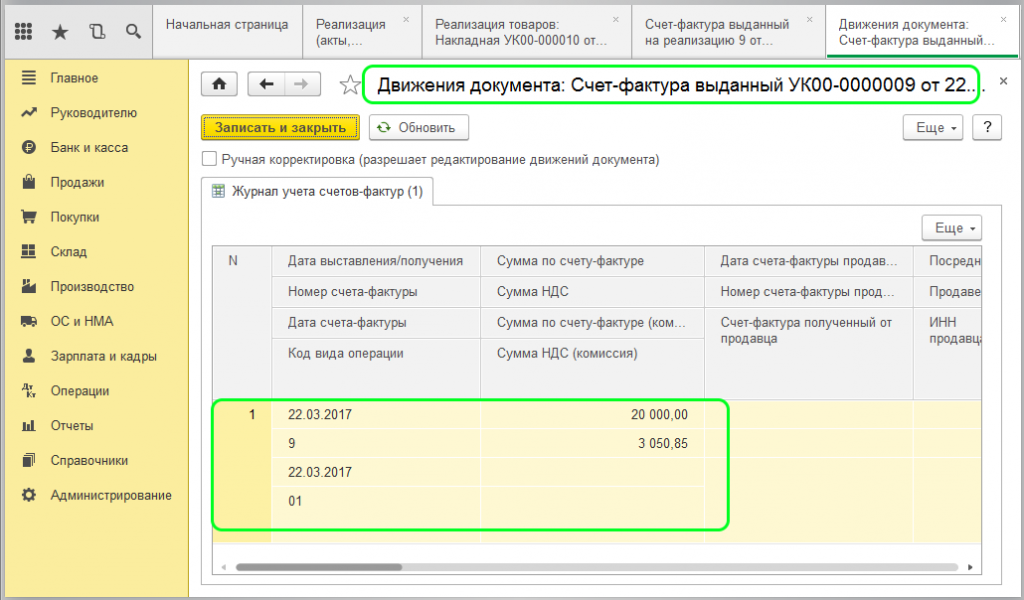Open the functions menu grid icon
Screen dimensions: 1024x600
pyautogui.click(x=22, y=31)
